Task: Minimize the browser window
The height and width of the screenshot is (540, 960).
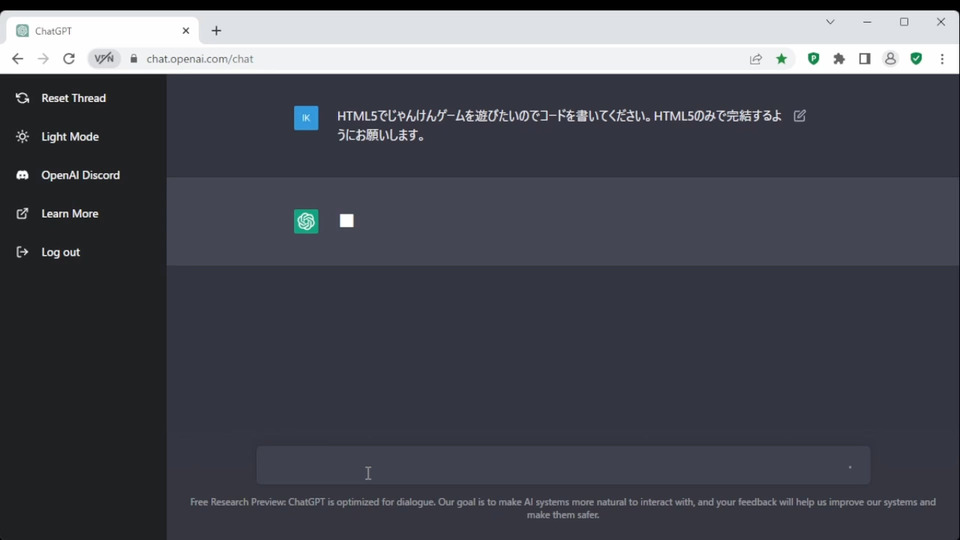Action: [867, 22]
